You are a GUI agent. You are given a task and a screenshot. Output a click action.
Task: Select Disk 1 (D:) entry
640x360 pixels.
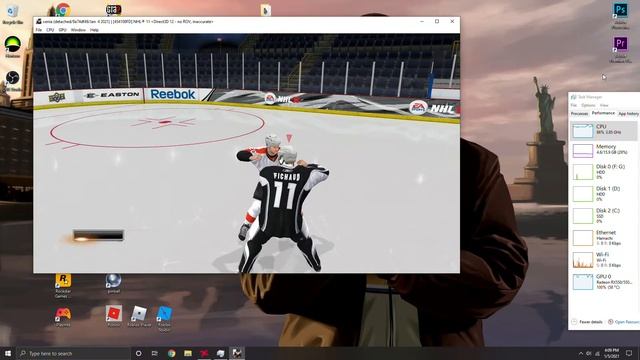coord(604,194)
